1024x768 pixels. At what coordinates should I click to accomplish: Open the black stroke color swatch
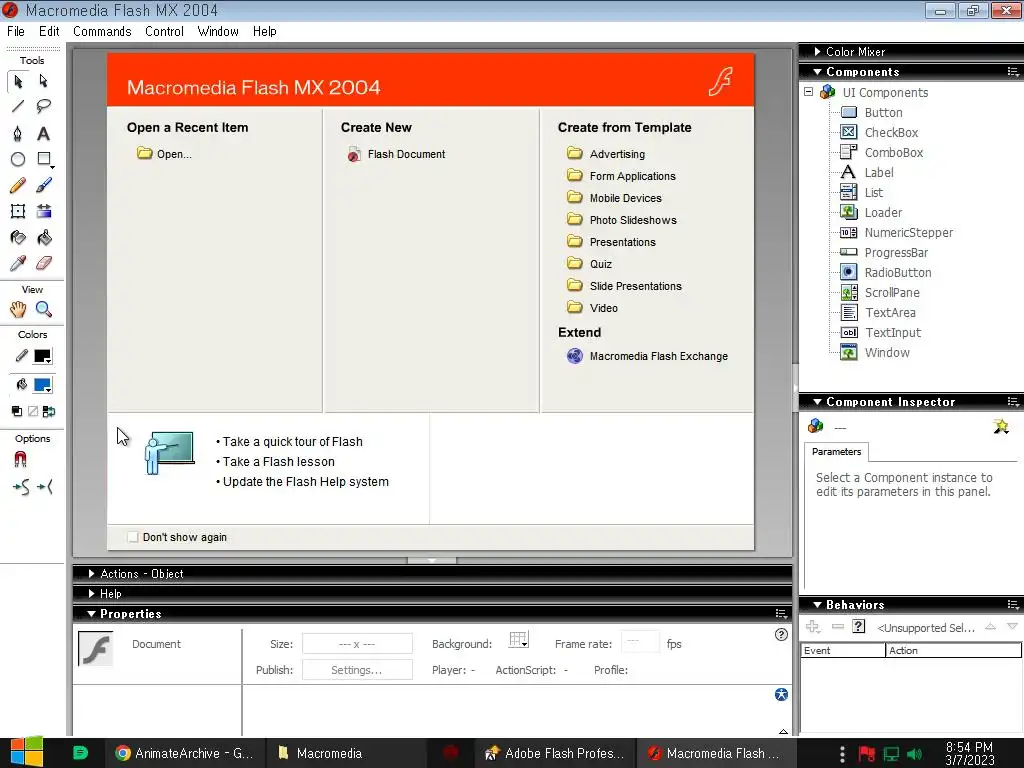pos(42,357)
